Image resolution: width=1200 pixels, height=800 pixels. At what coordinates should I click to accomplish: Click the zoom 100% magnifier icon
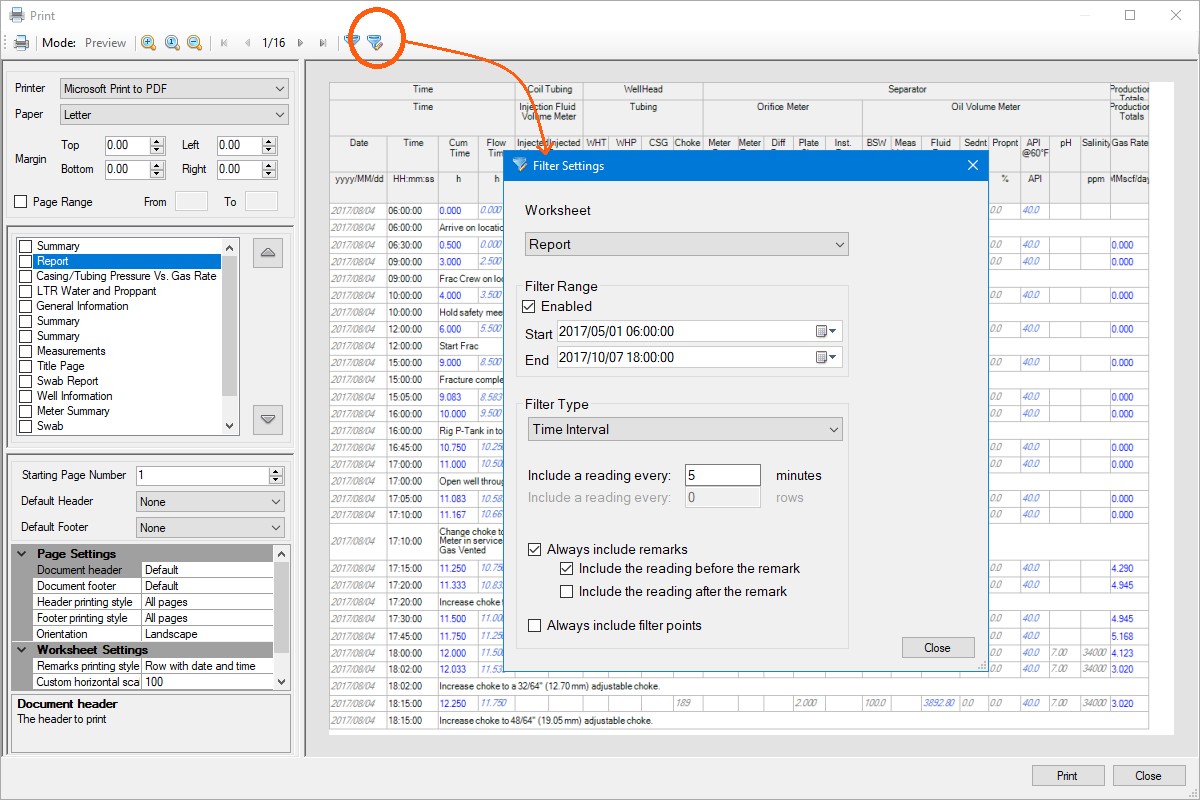[171, 43]
